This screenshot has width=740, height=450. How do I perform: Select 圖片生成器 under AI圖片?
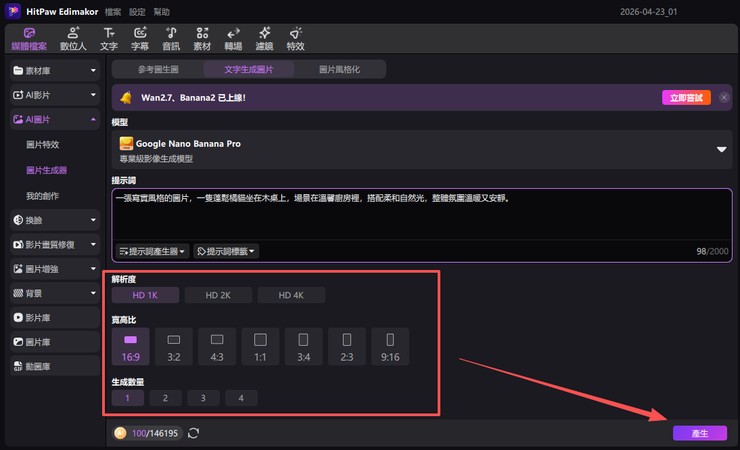[x=46, y=170]
